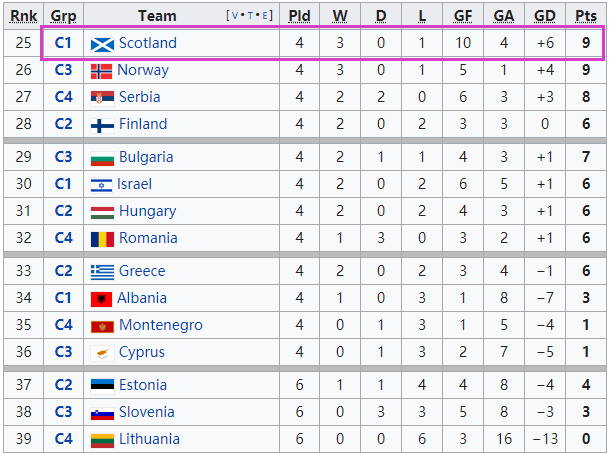Image resolution: width=609 pixels, height=454 pixels.
Task: Open the T (talk) template link
Action: 251,16
